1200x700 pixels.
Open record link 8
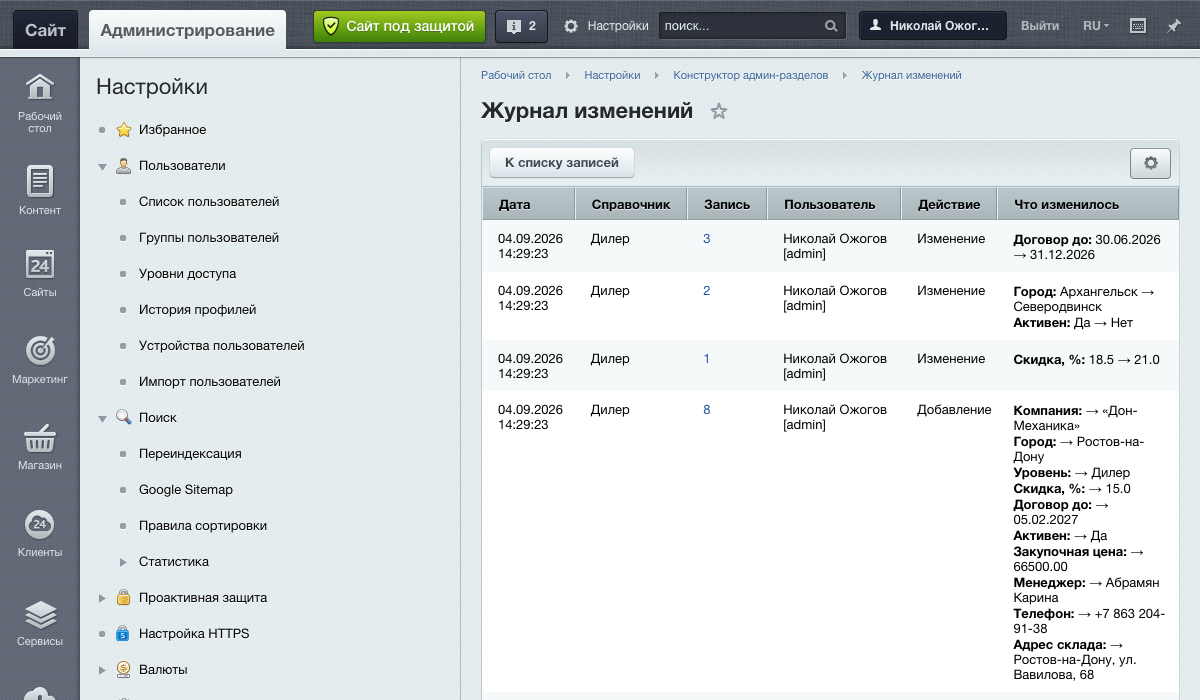[707, 410]
